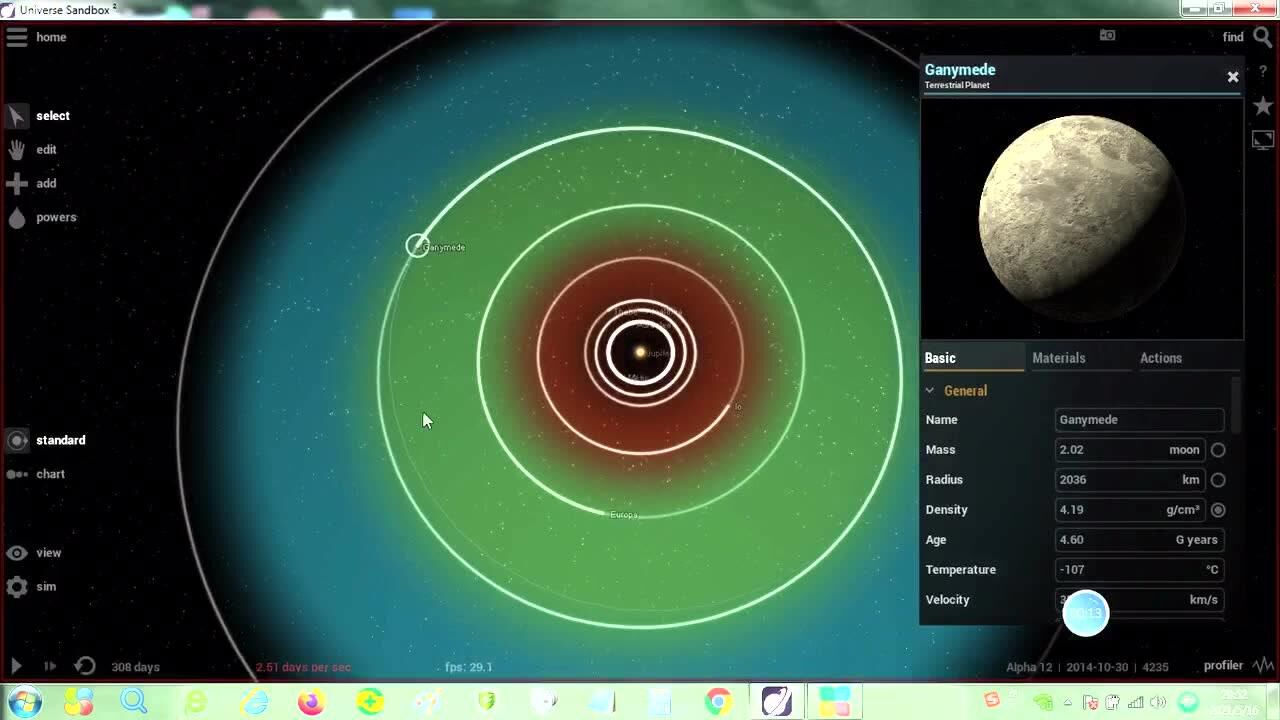The width and height of the screenshot is (1280, 720).
Task: Select the Edit hand tool
Action: (18, 149)
